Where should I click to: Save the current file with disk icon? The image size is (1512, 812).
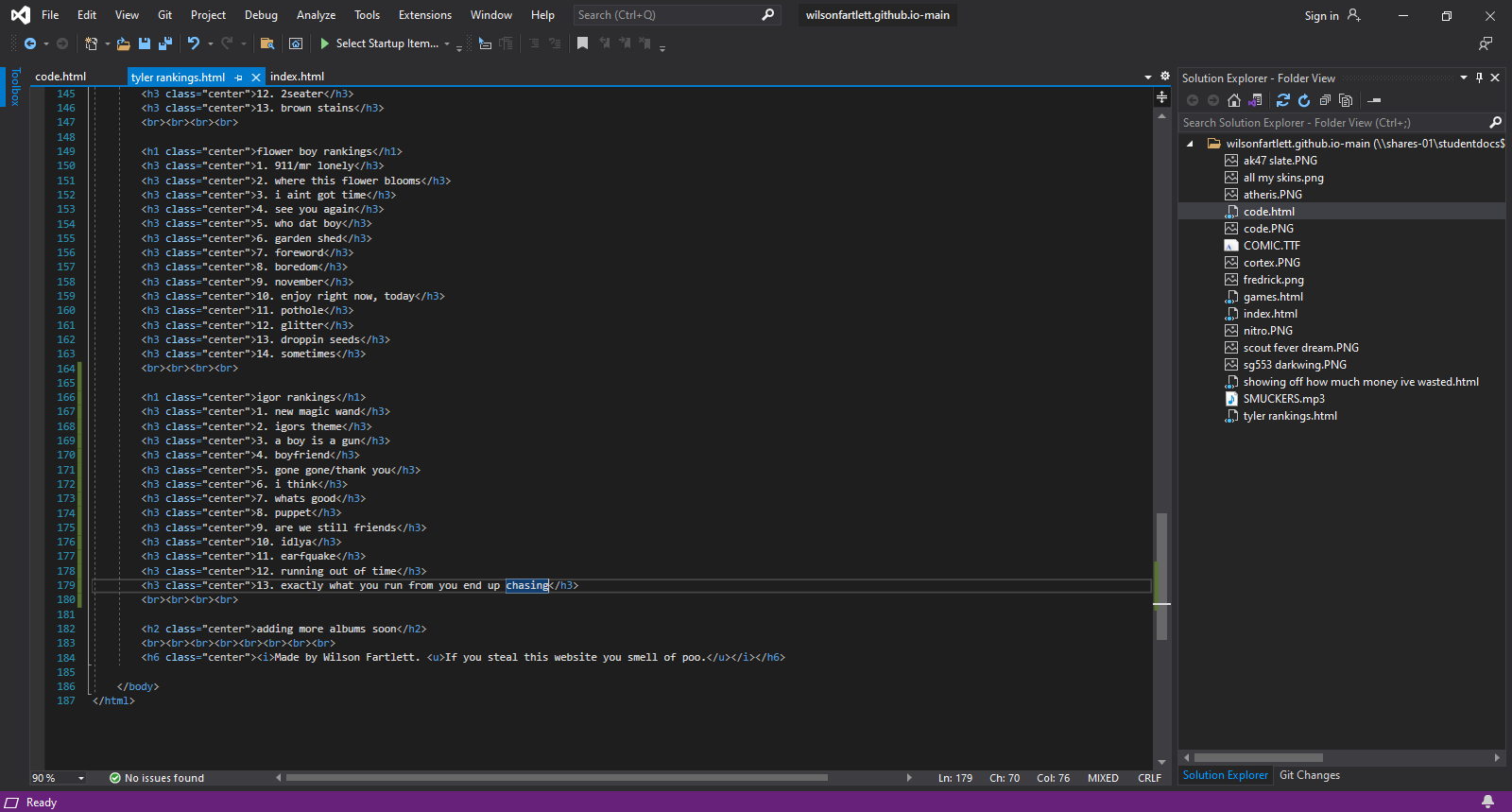145,43
